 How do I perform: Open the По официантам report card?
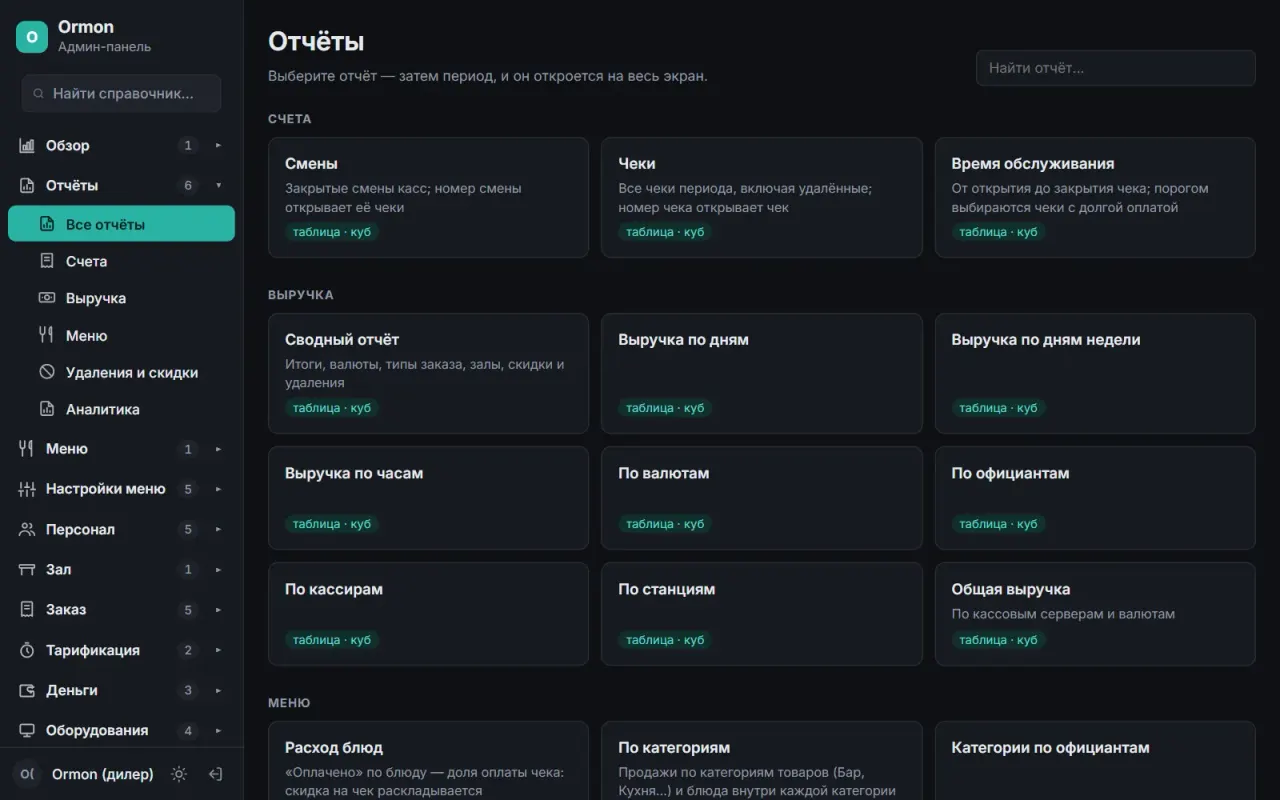tap(1095, 498)
